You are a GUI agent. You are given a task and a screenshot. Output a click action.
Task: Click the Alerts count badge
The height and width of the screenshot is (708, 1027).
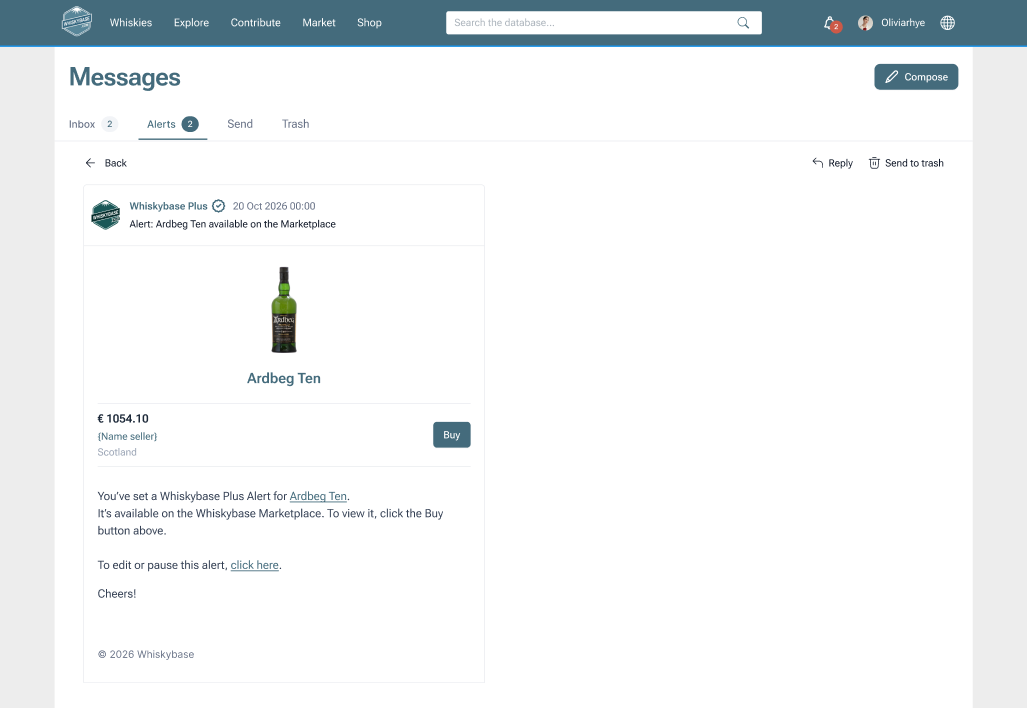click(190, 124)
